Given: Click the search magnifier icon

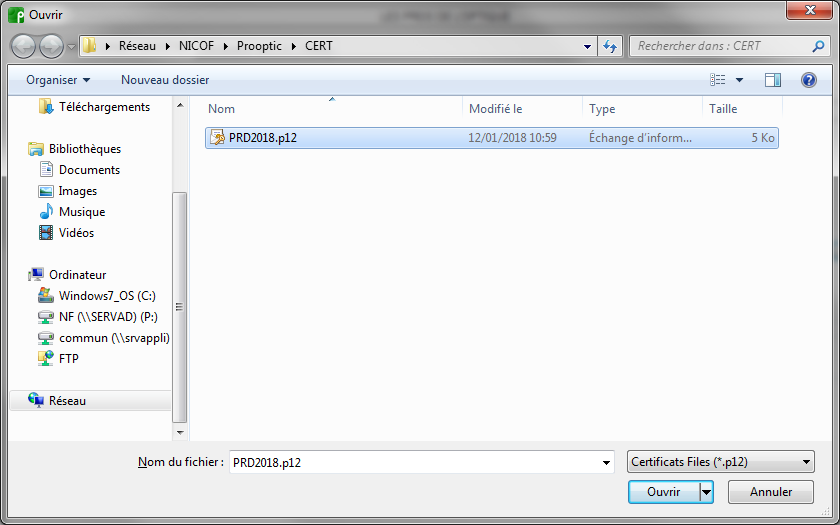Looking at the screenshot, I should (818, 47).
